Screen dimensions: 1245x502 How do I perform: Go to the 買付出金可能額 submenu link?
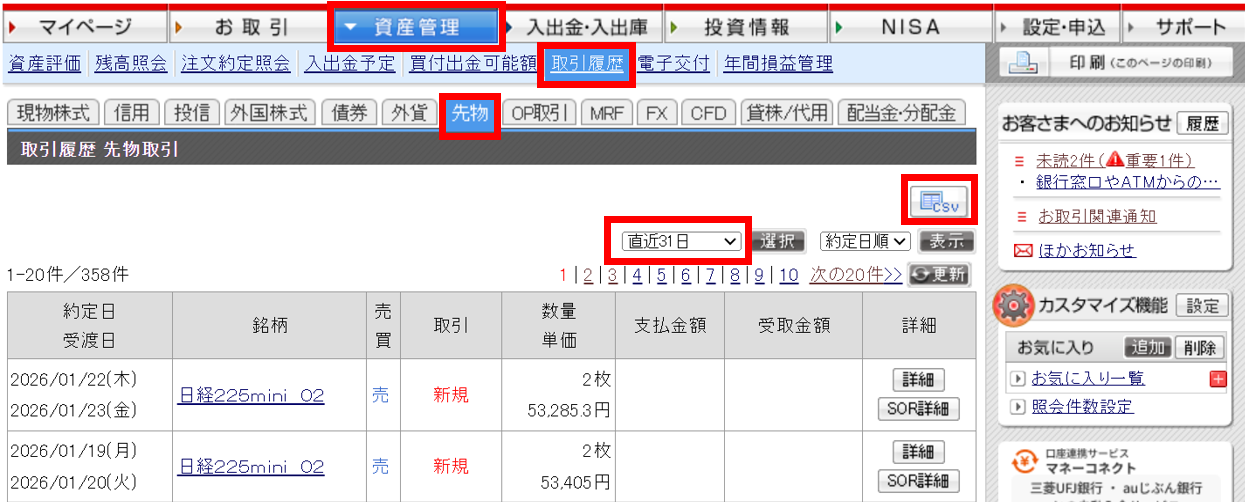pyautogui.click(x=473, y=64)
